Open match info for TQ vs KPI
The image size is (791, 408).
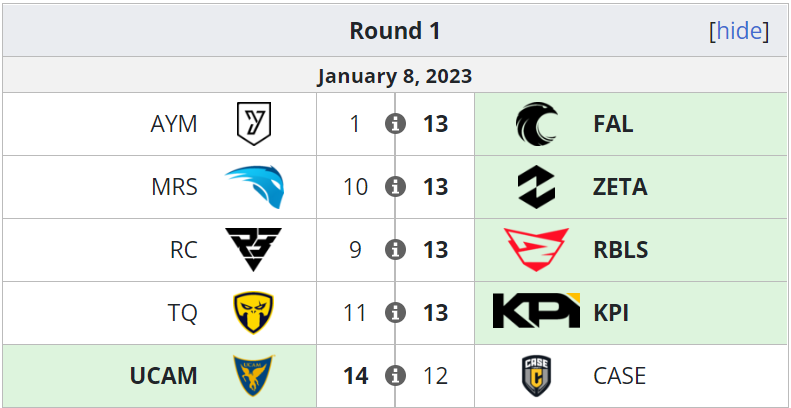tap(396, 313)
